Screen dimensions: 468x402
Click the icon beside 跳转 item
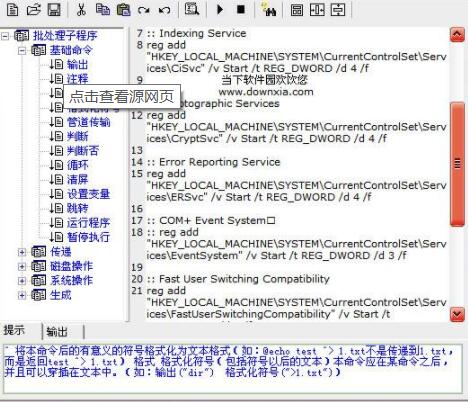(x=56, y=208)
